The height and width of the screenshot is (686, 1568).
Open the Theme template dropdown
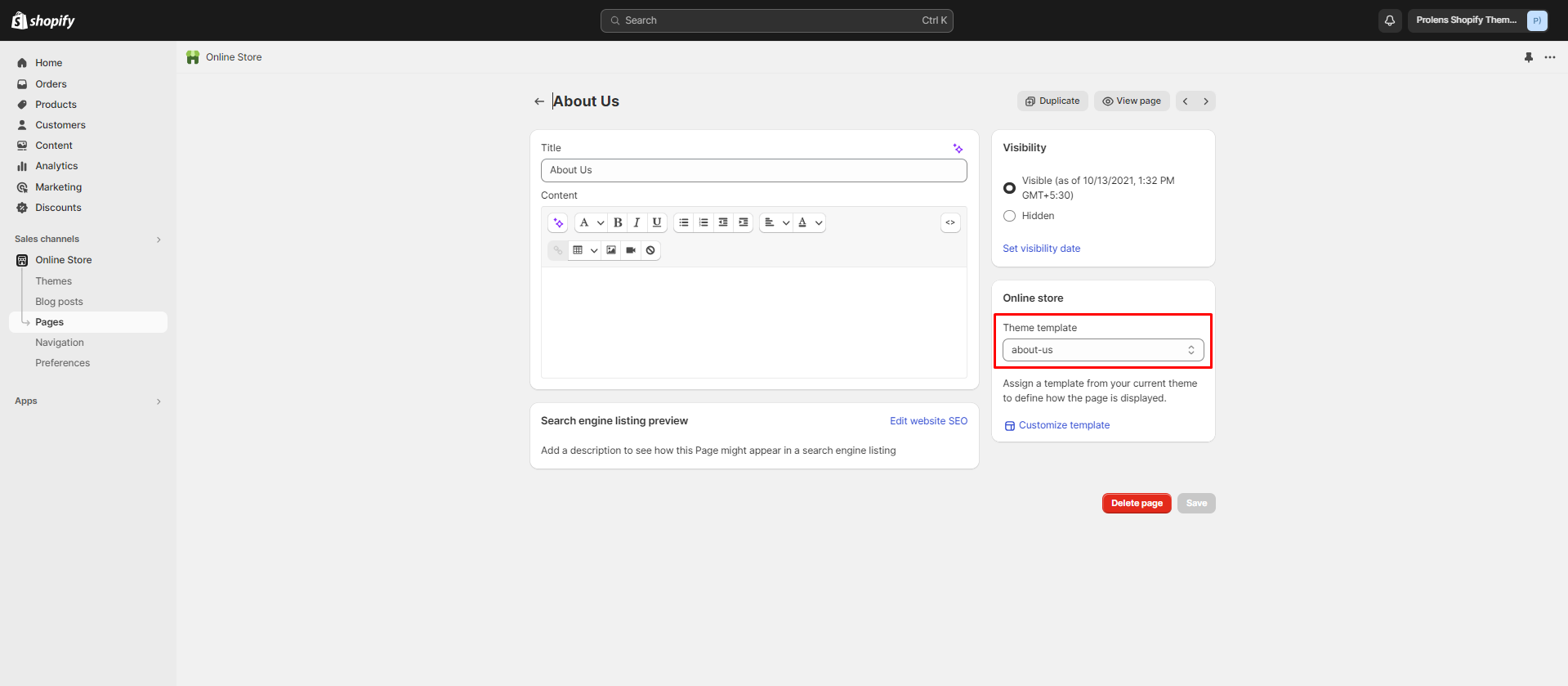point(1102,350)
